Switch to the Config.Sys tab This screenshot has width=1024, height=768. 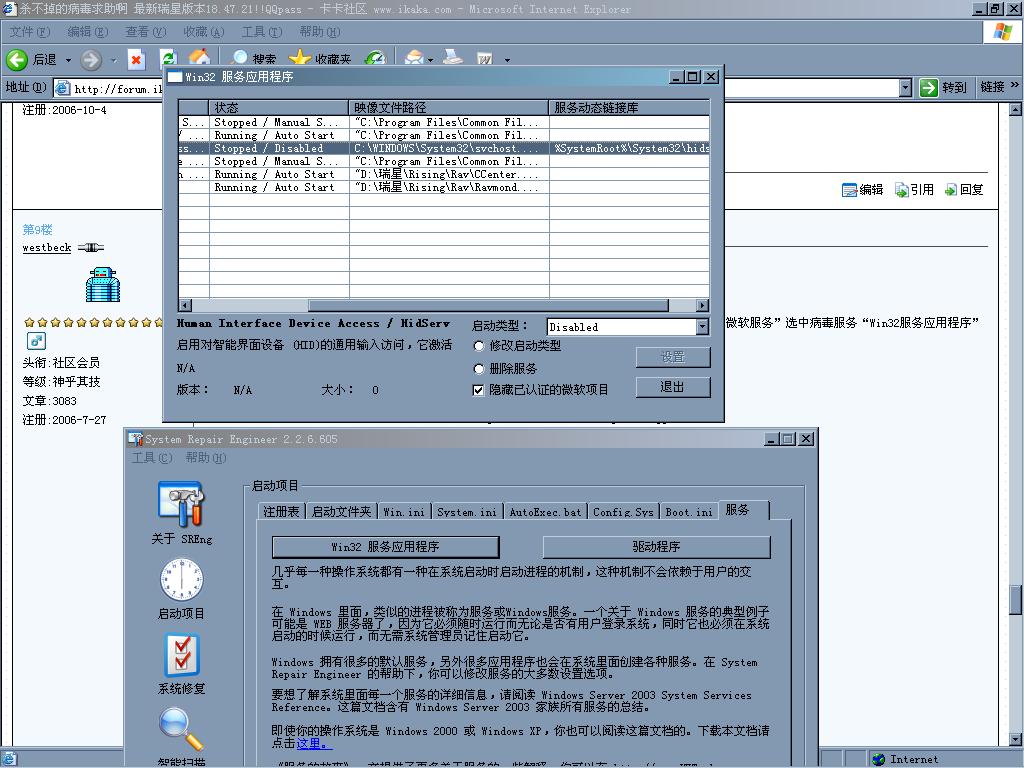623,511
